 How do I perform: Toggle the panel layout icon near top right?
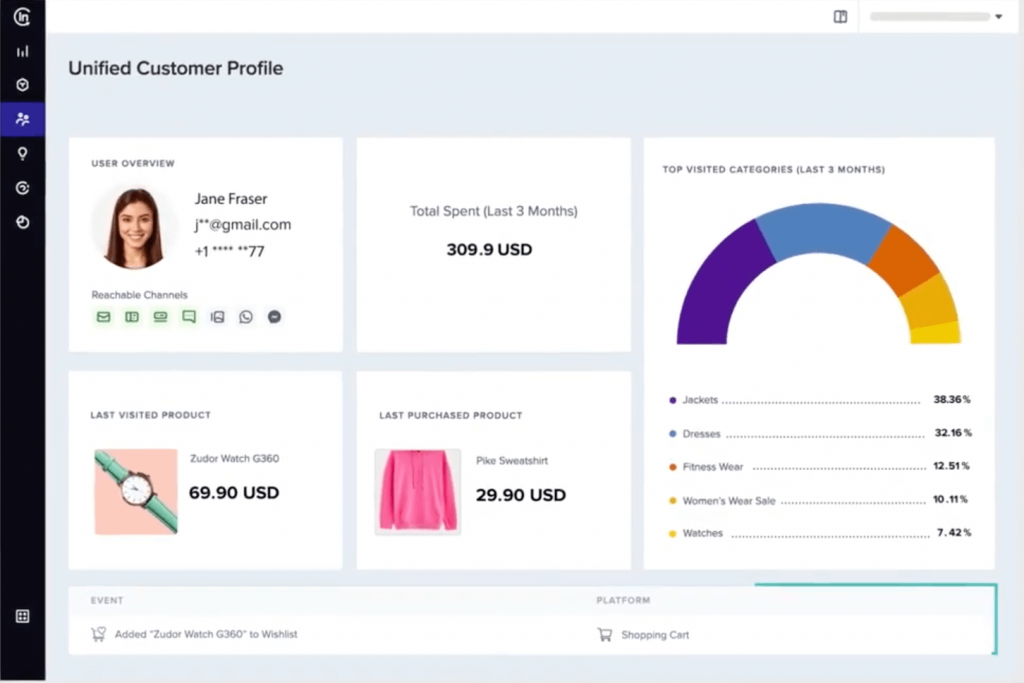pos(839,17)
